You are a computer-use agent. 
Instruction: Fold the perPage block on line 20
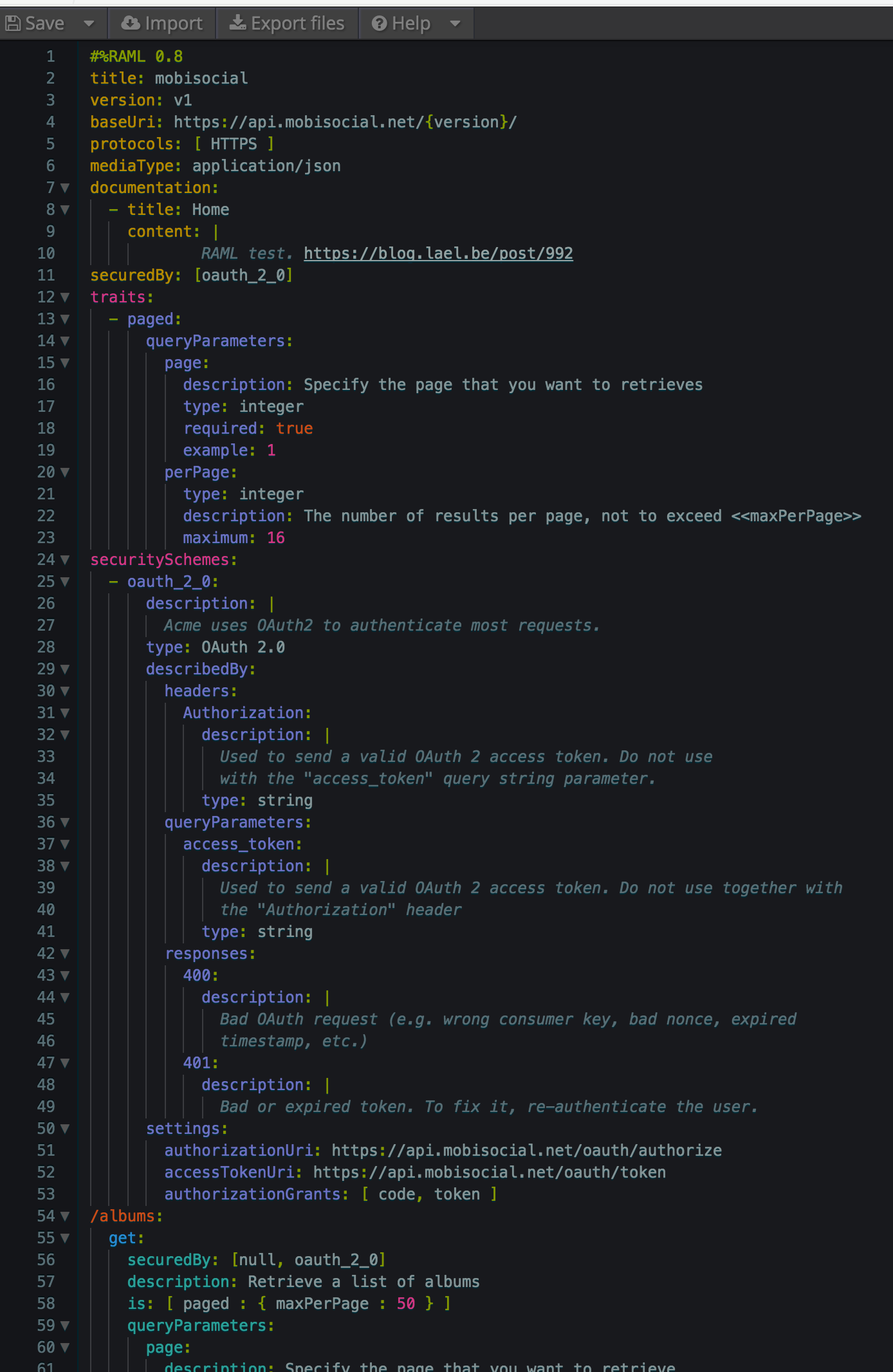tap(64, 472)
